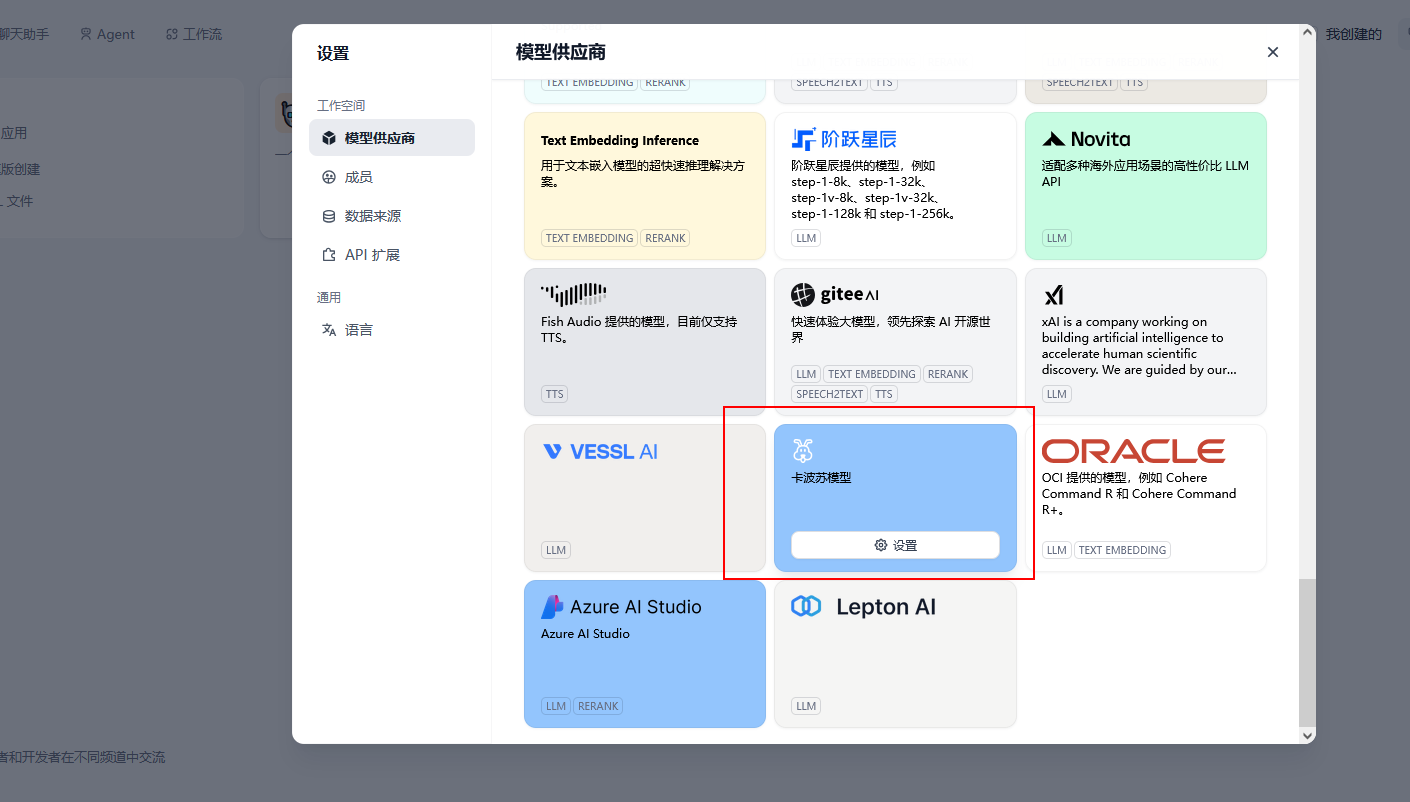The width and height of the screenshot is (1410, 802).
Task: Open the 语言 settings section
Action: click(391, 330)
